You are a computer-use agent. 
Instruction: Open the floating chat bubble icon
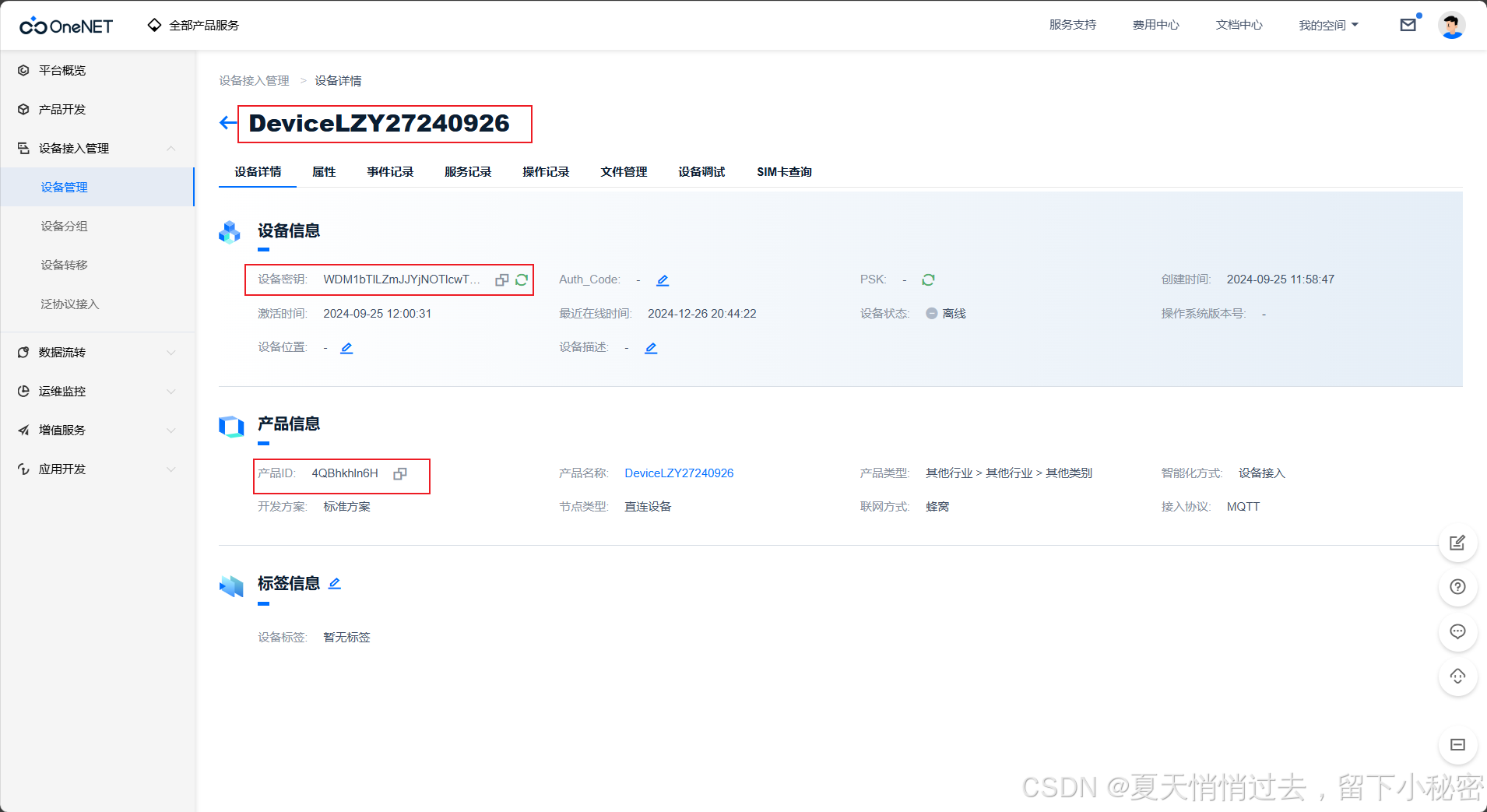click(x=1457, y=631)
